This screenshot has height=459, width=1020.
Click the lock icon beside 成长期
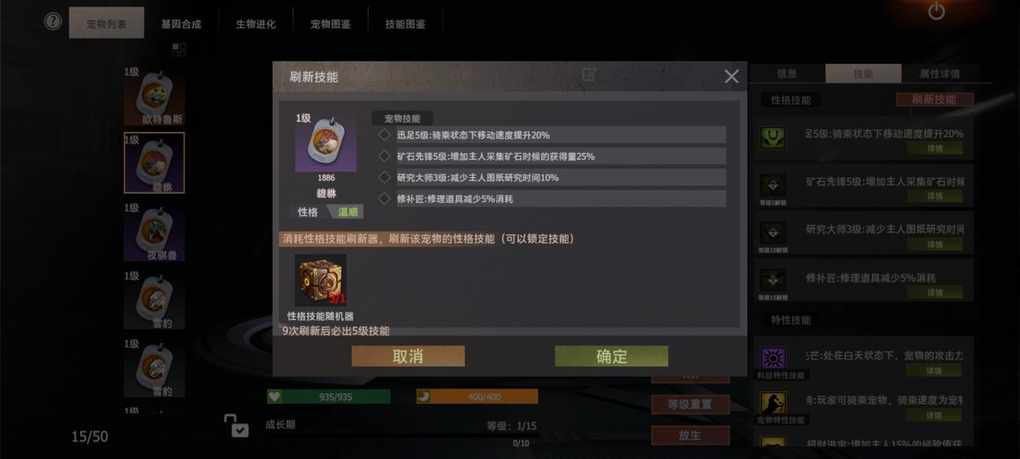(x=236, y=425)
